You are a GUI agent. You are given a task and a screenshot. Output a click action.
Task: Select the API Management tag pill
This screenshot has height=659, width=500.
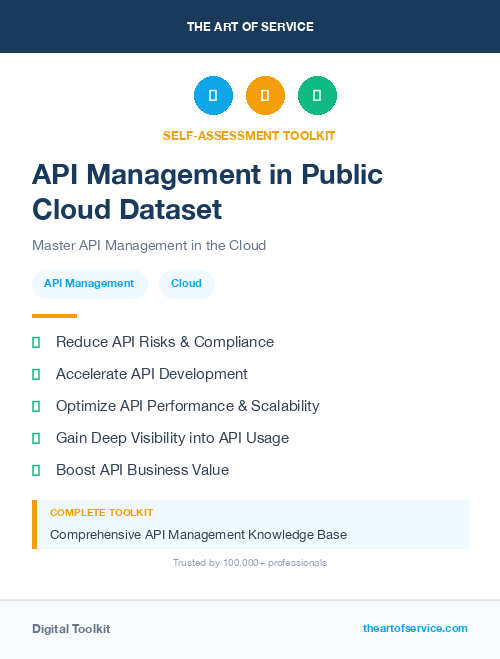click(x=90, y=284)
